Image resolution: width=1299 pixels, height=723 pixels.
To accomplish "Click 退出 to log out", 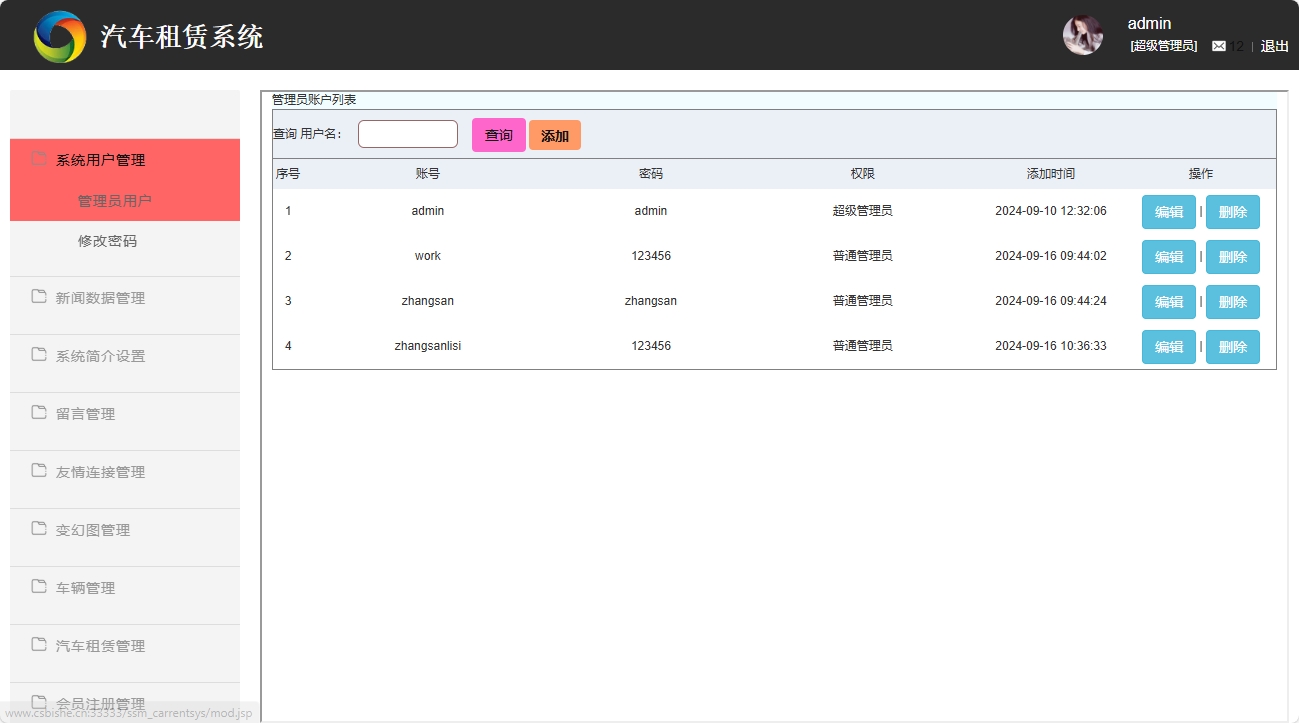I will pyautogui.click(x=1273, y=46).
